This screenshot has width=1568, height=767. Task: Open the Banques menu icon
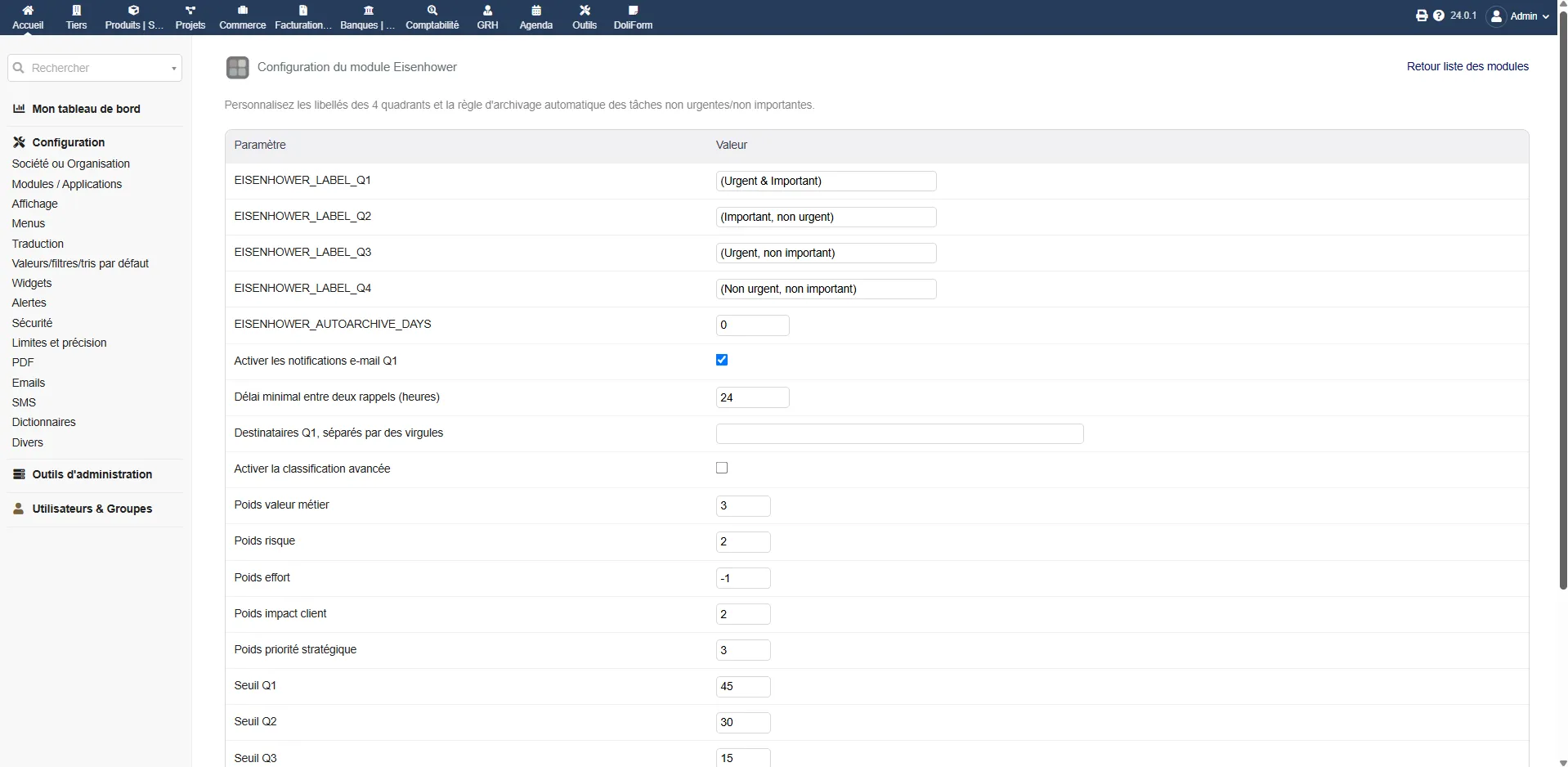(369, 11)
